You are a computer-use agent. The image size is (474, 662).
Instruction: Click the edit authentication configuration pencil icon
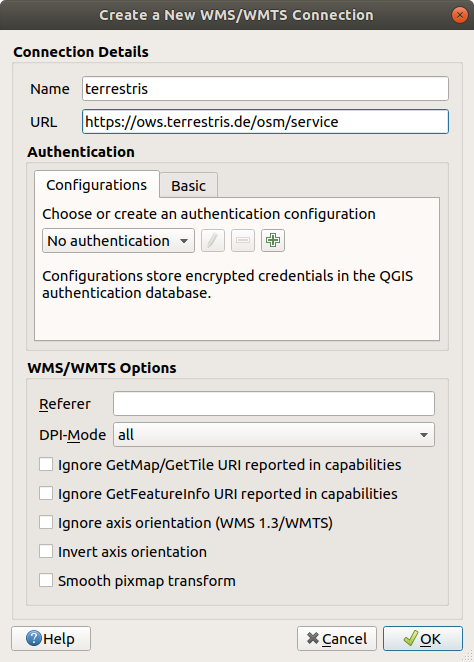213,241
